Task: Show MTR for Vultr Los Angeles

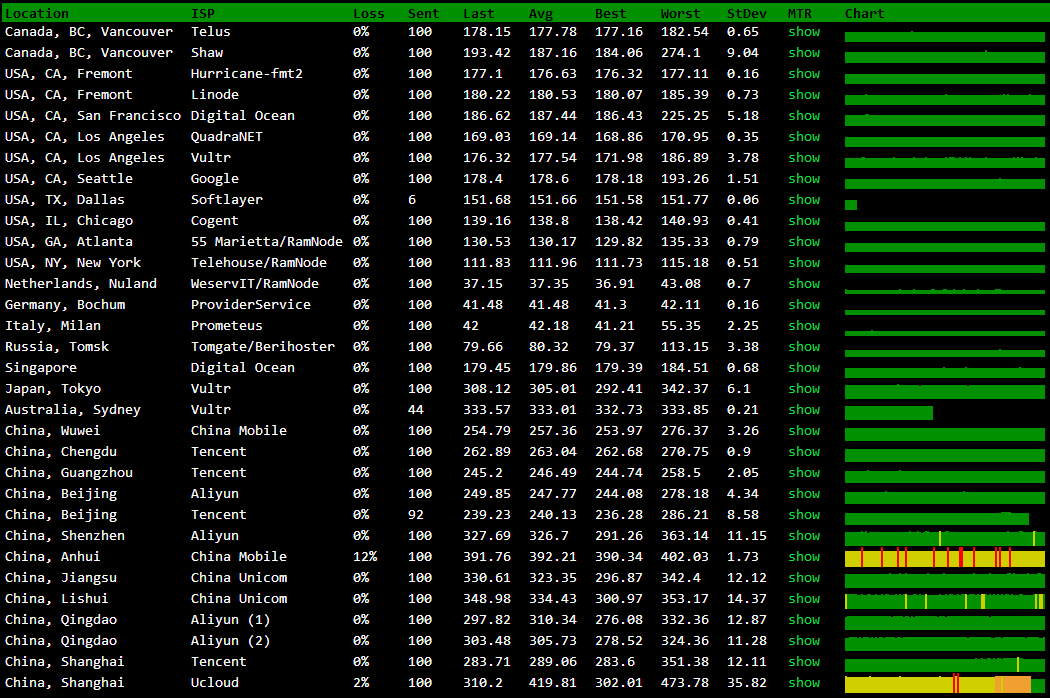Action: point(804,157)
